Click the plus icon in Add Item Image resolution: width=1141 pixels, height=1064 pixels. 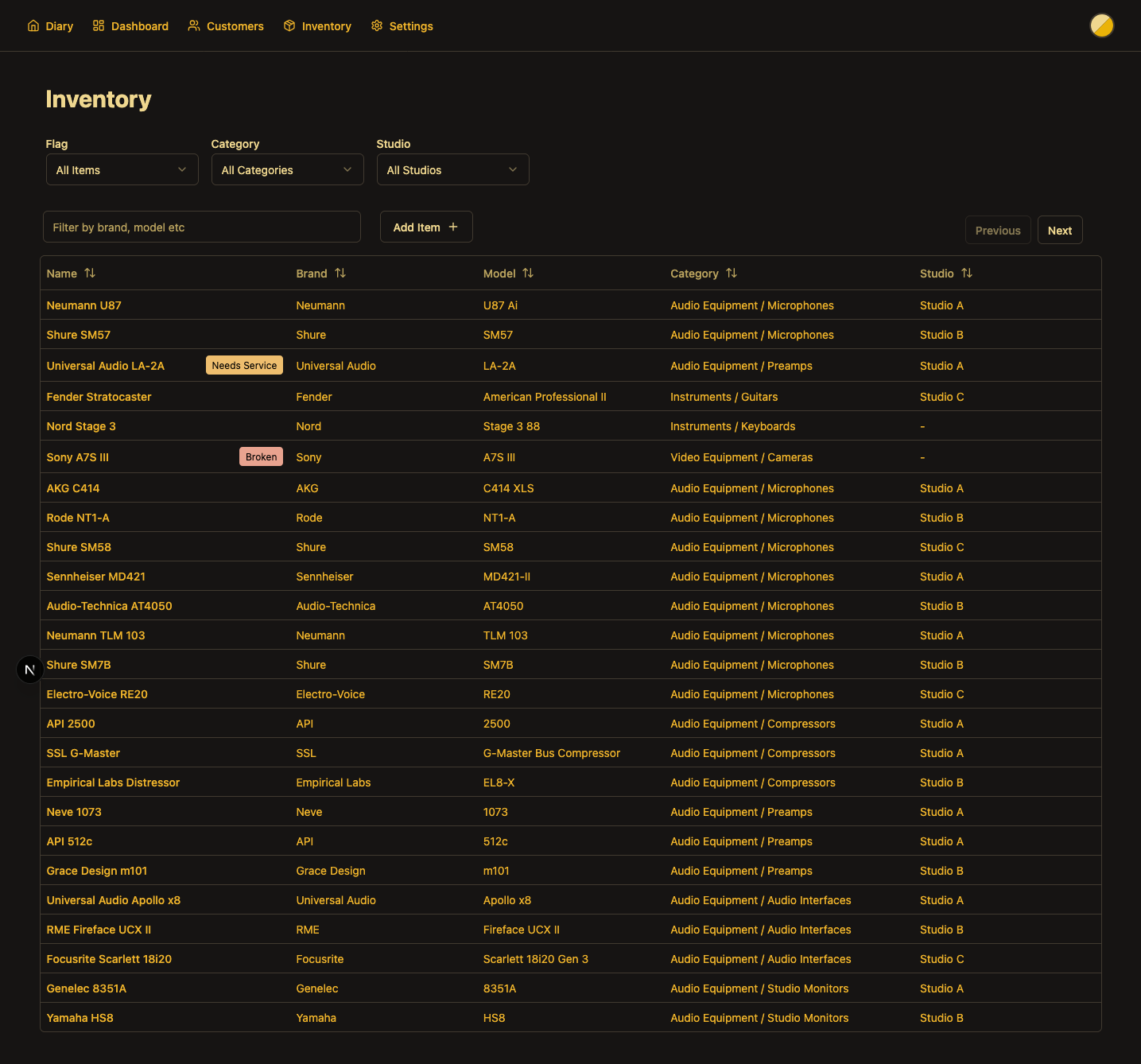[453, 227]
